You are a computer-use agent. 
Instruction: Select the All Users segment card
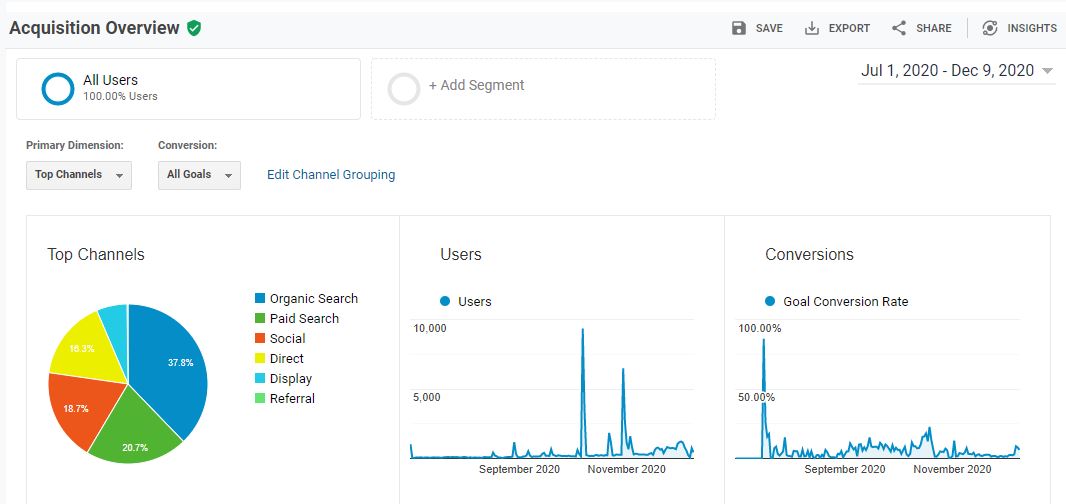click(x=188, y=89)
